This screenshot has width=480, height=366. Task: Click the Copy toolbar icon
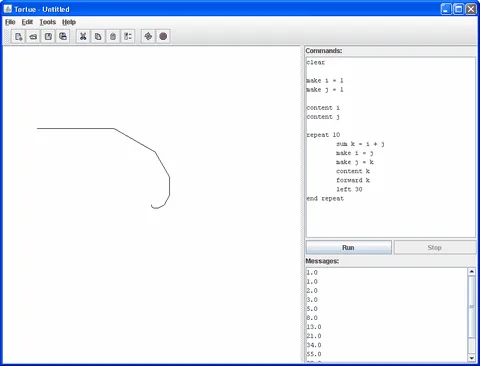point(98,36)
